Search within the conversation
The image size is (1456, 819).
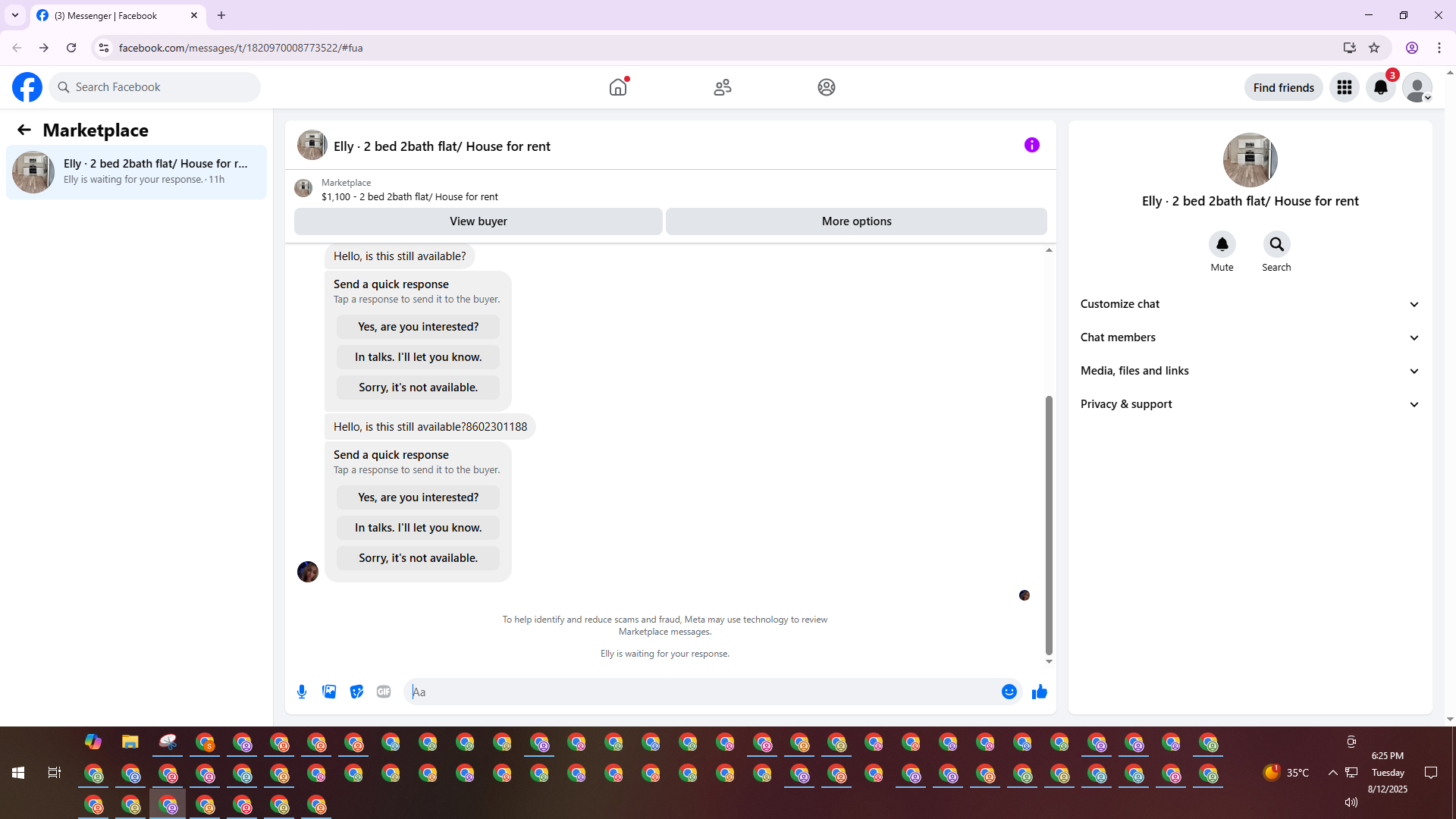1276,244
